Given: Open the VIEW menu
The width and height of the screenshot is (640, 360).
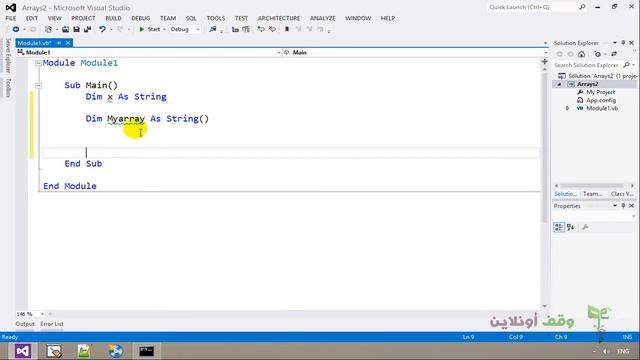Looking at the screenshot, I should [55, 18].
